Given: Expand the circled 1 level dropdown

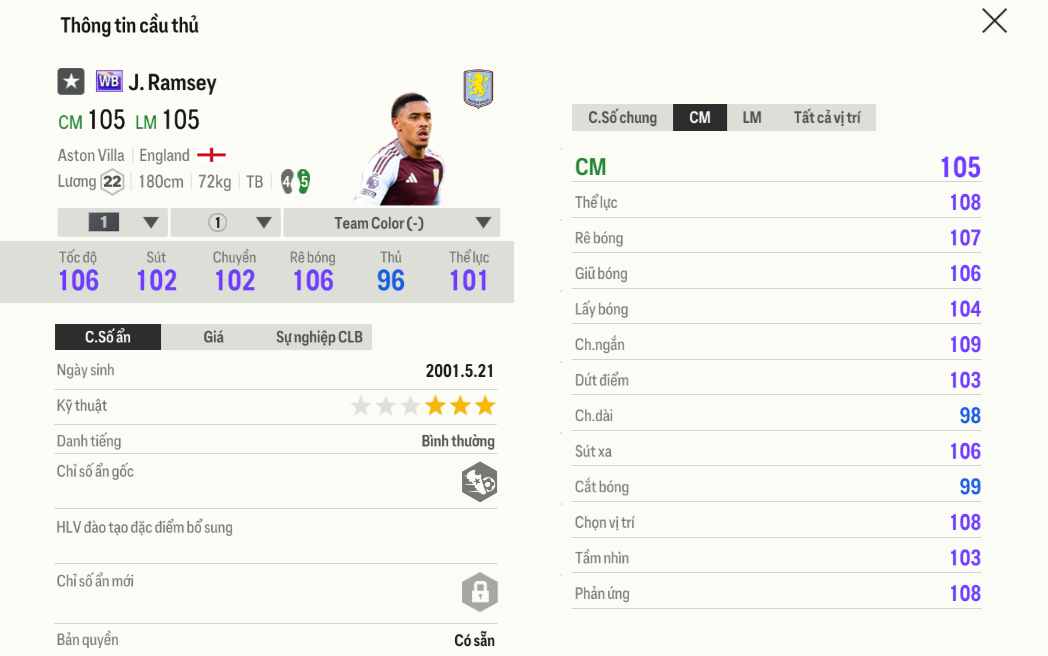Looking at the screenshot, I should pyautogui.click(x=225, y=222).
